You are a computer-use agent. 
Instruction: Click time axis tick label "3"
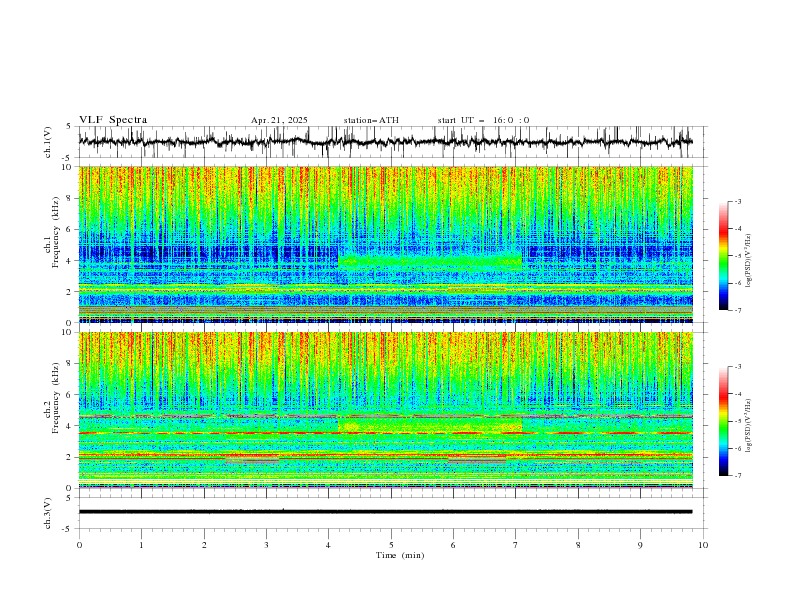click(x=266, y=545)
